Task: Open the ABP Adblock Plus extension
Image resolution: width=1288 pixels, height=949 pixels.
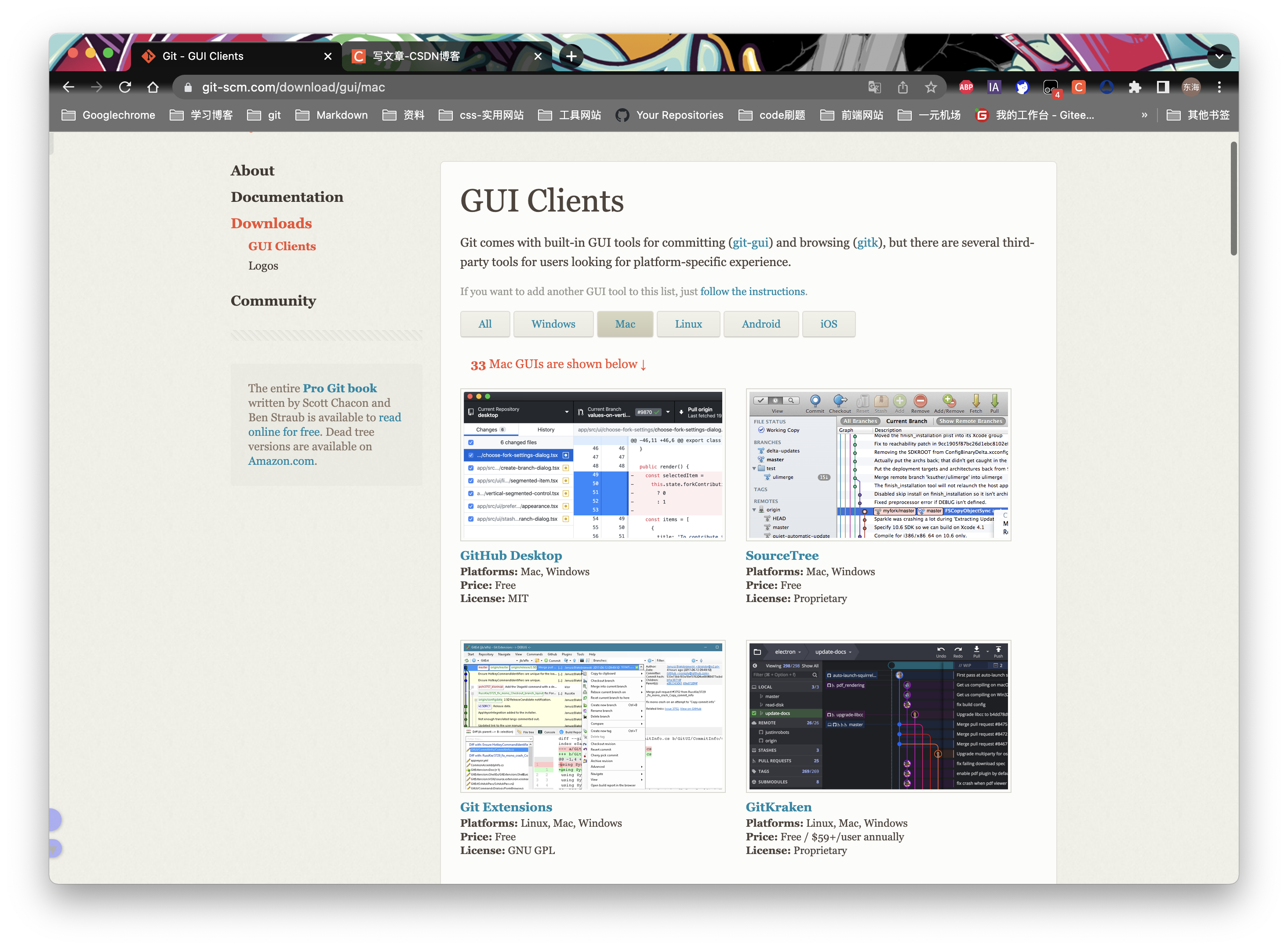Action: (x=966, y=88)
